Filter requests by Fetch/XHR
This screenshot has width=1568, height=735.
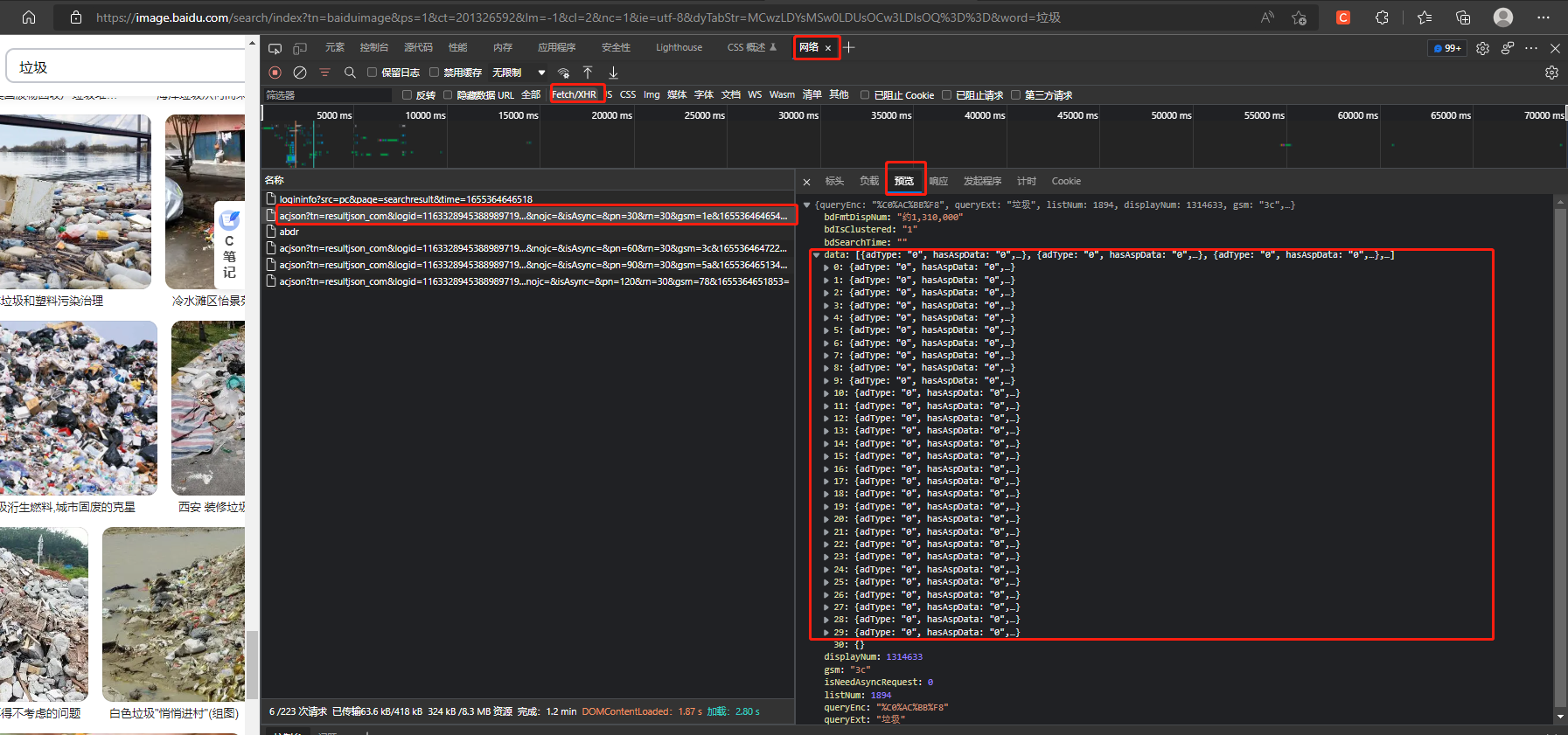575,95
